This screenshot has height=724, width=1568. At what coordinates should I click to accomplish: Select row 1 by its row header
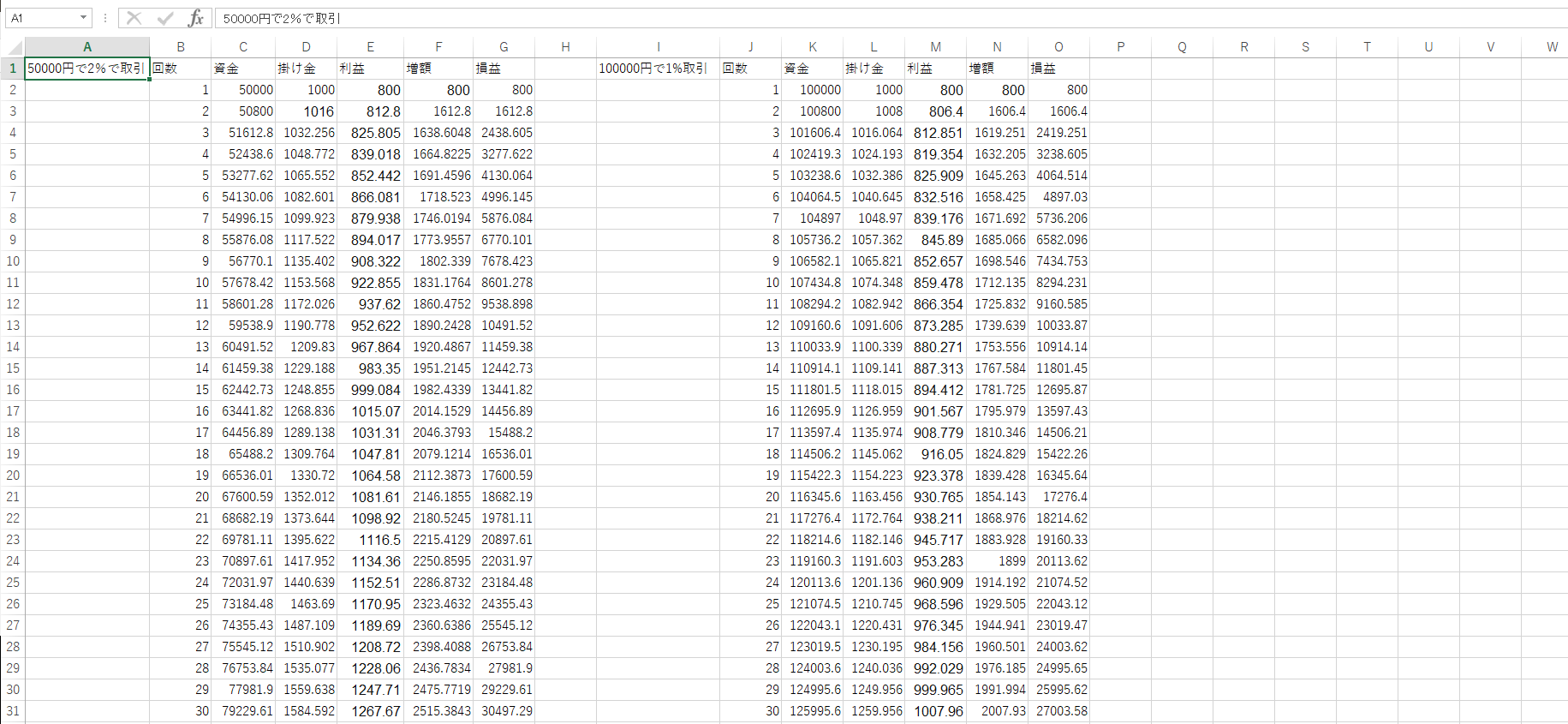13,69
